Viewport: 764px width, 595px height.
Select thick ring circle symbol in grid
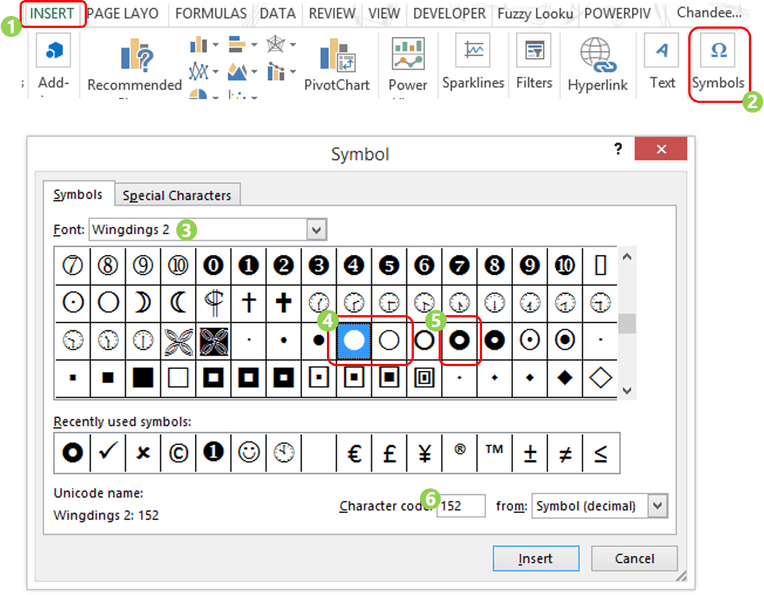tap(459, 340)
